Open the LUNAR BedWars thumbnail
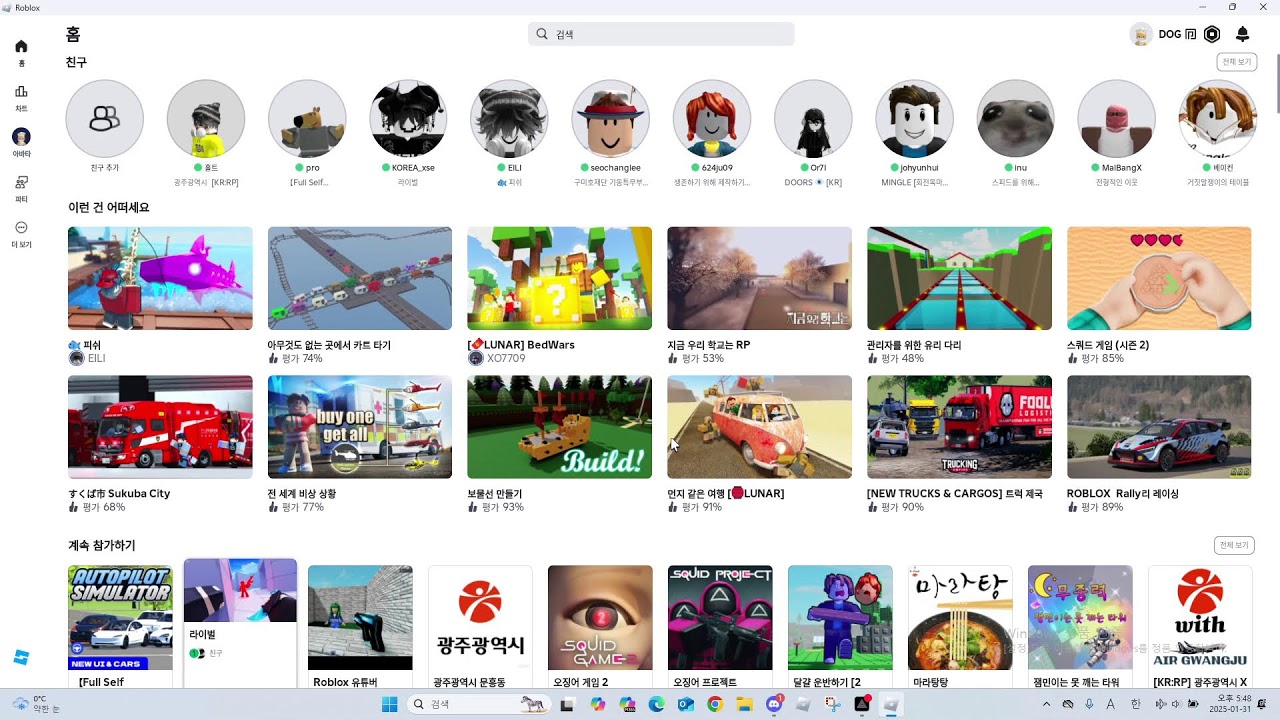1280x720 pixels. [x=559, y=278]
